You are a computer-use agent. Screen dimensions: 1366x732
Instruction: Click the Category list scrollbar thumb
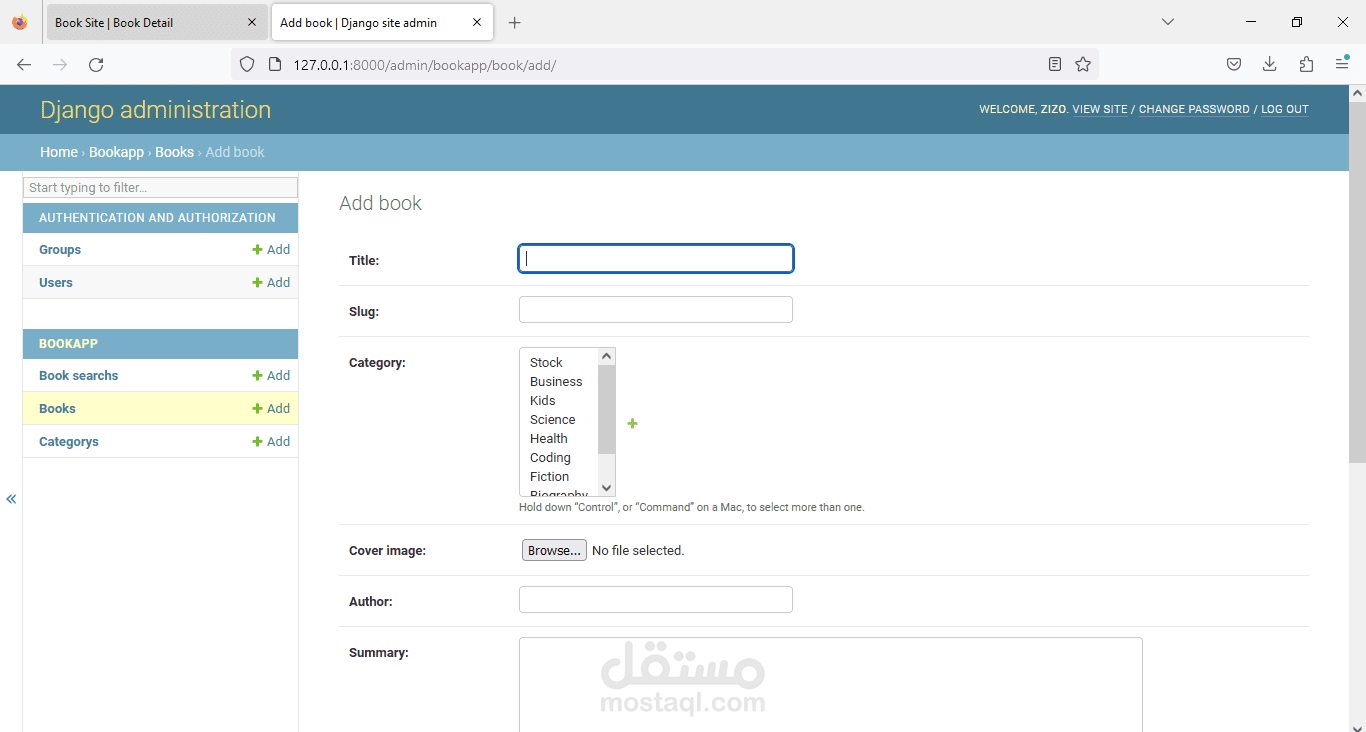pos(606,409)
